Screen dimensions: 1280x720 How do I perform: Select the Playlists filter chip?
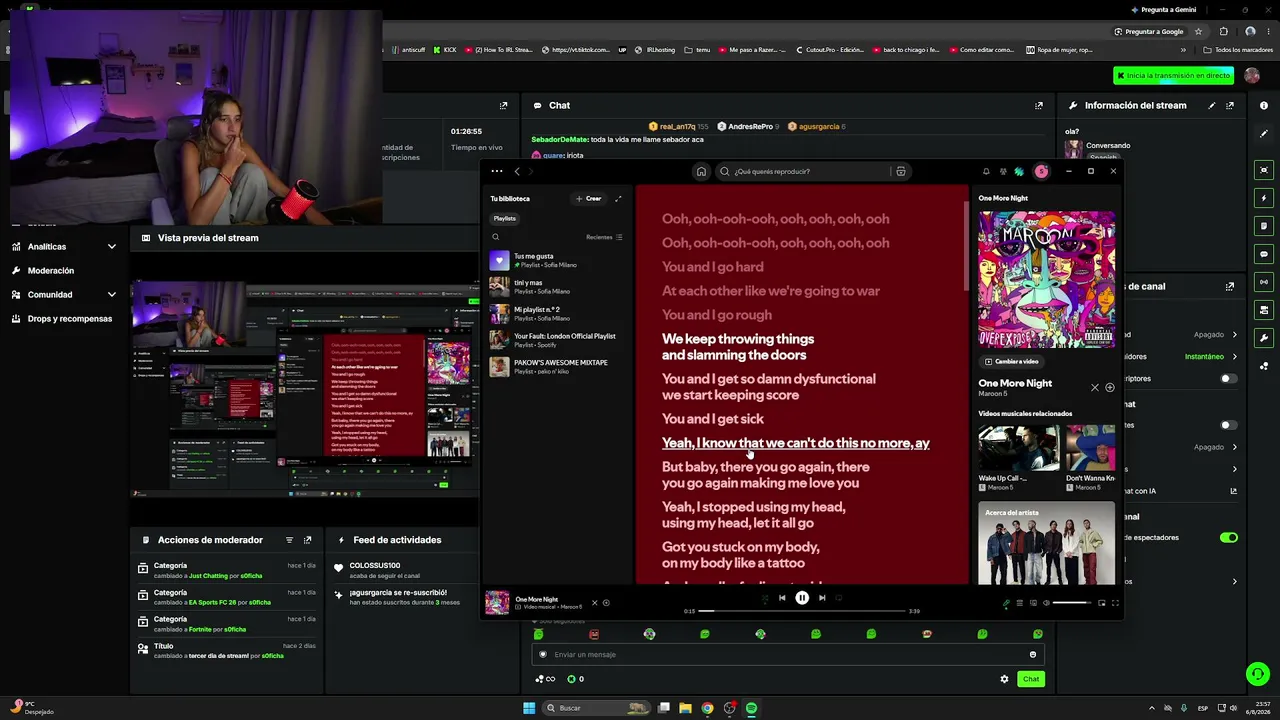pos(505,218)
